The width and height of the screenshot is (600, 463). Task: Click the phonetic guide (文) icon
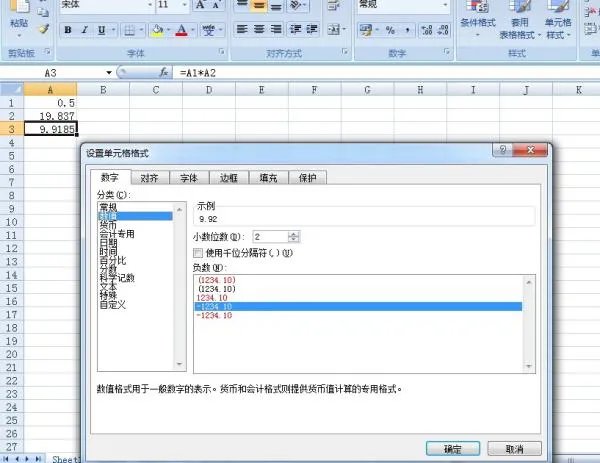[209, 30]
